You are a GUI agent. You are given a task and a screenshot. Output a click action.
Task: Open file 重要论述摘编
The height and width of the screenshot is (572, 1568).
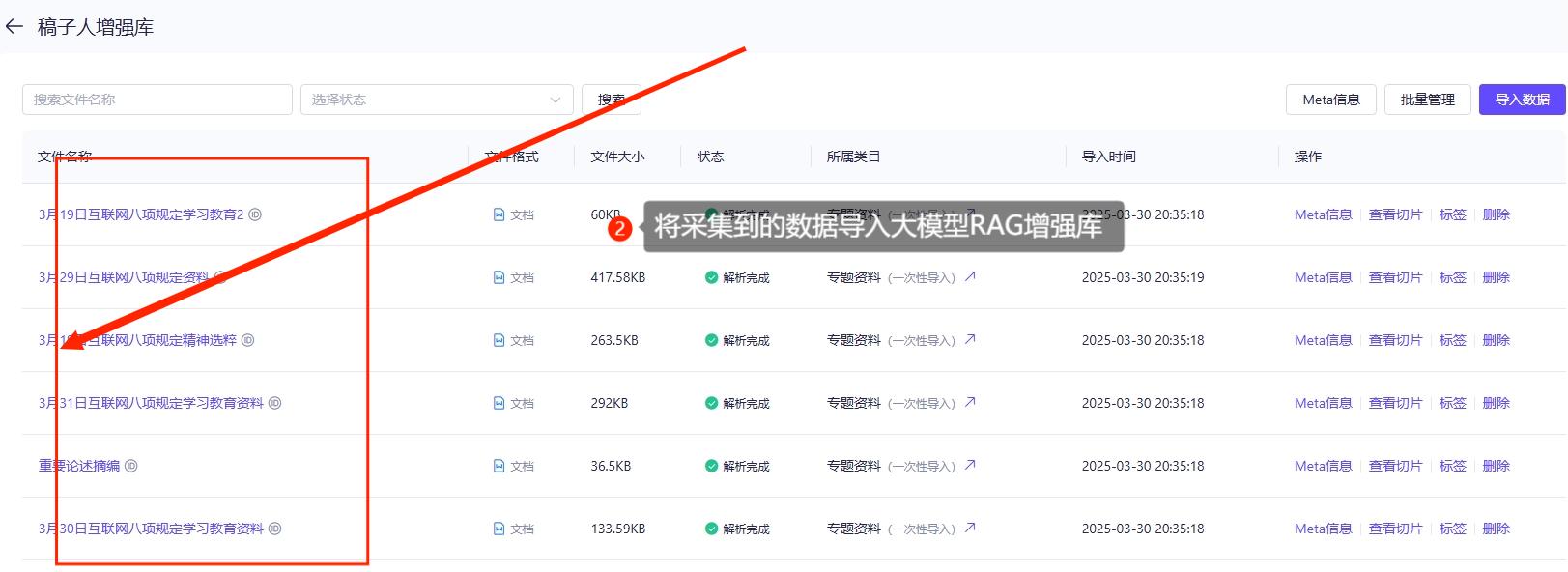pyautogui.click(x=79, y=466)
